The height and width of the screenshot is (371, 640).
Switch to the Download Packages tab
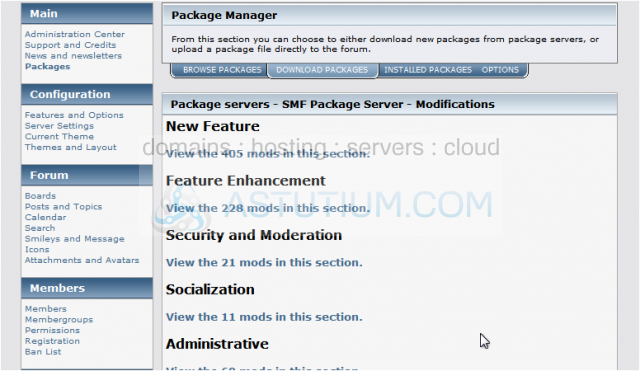click(x=322, y=70)
